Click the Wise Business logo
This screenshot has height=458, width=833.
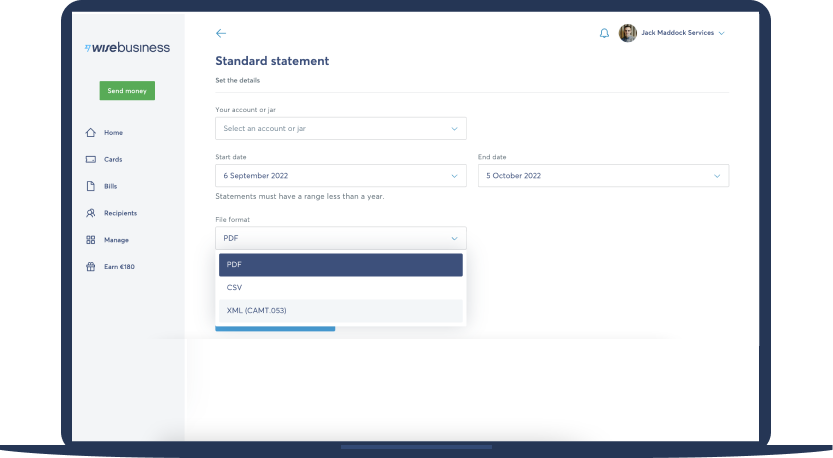point(127,47)
